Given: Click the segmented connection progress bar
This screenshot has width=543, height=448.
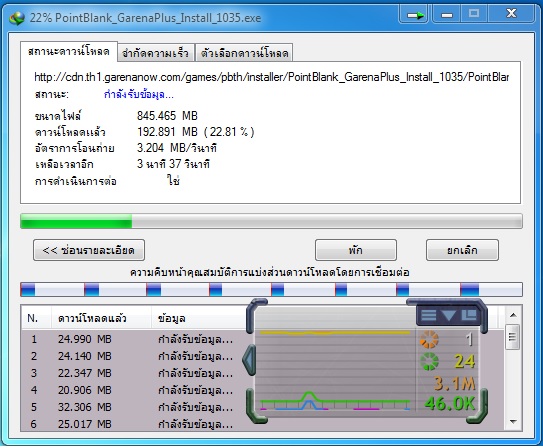Looking at the screenshot, I should (x=271, y=289).
